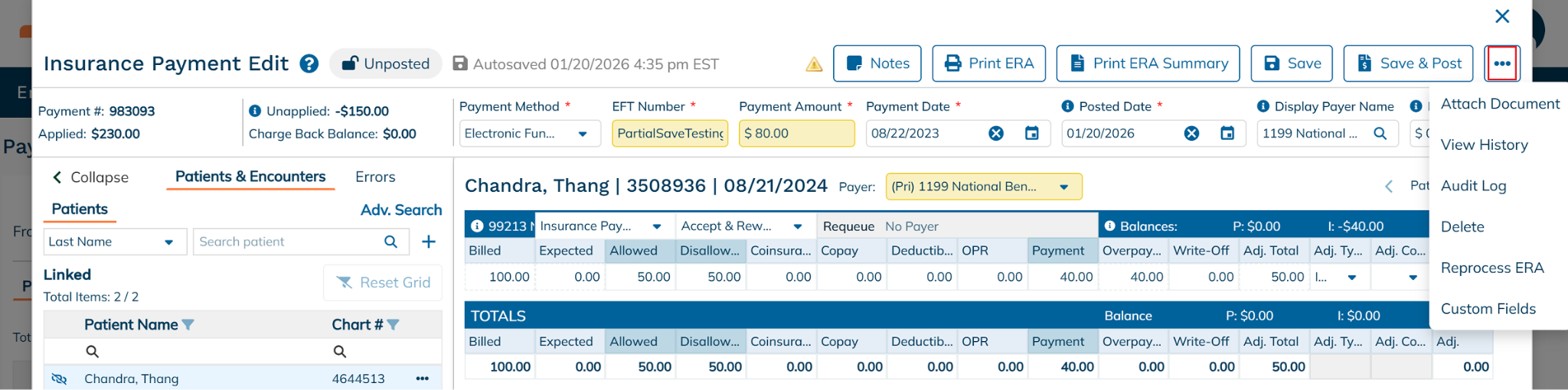Click the help question mark icon

point(309,63)
